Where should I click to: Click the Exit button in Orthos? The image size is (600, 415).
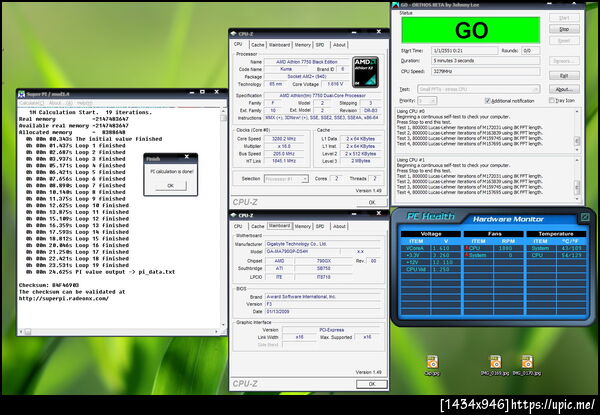click(564, 75)
